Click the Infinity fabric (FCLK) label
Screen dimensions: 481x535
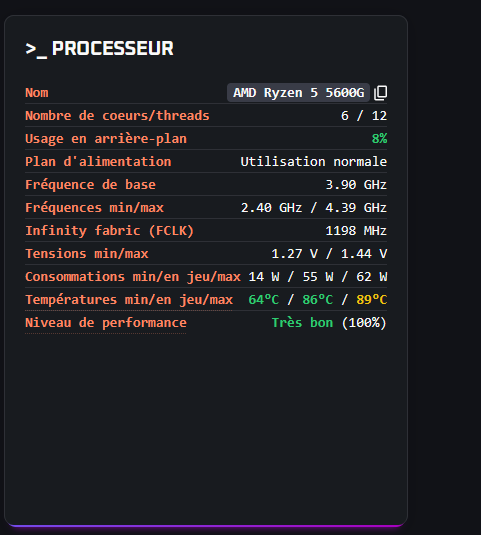click(x=110, y=231)
